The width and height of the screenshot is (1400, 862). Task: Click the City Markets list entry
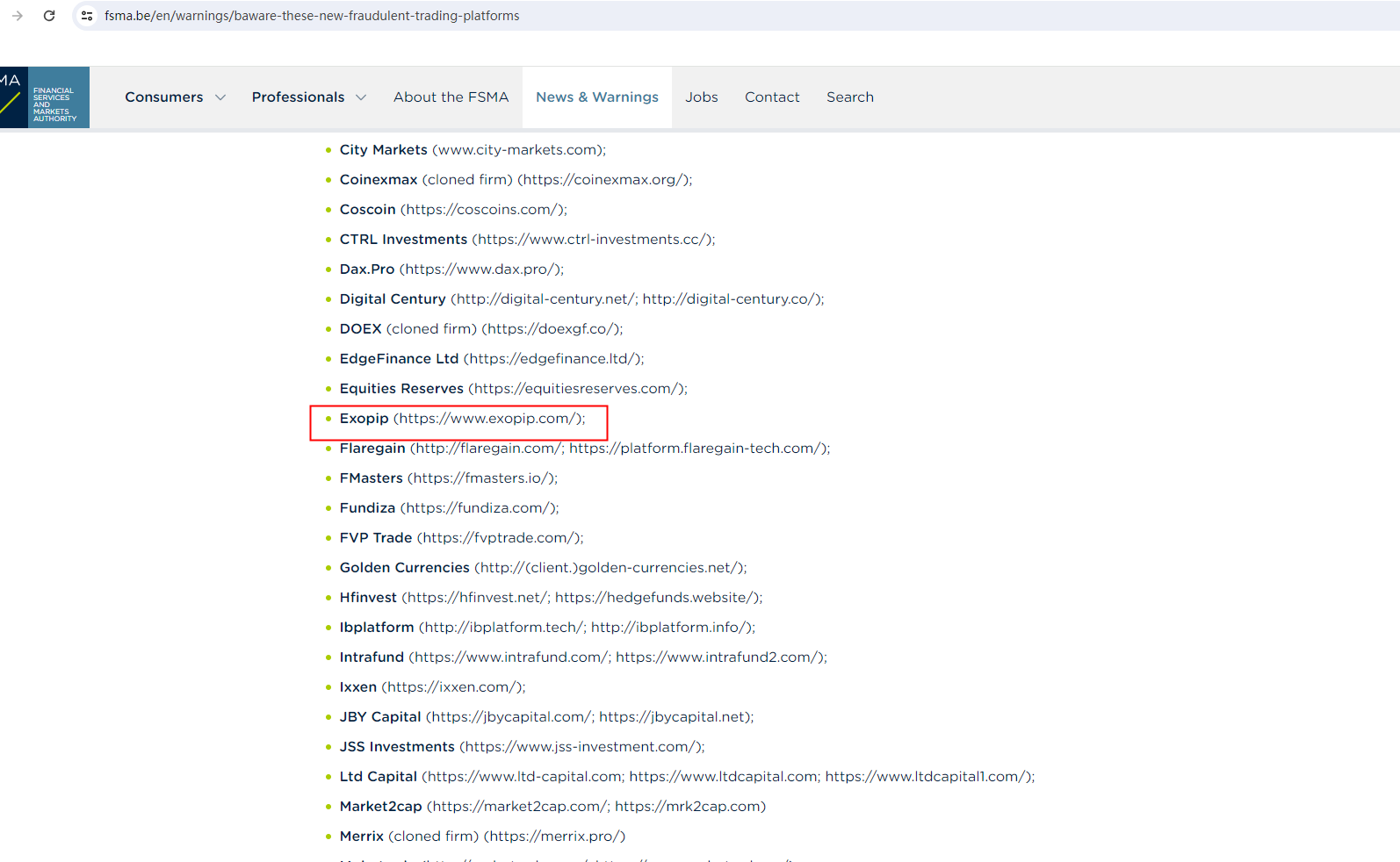(x=472, y=150)
